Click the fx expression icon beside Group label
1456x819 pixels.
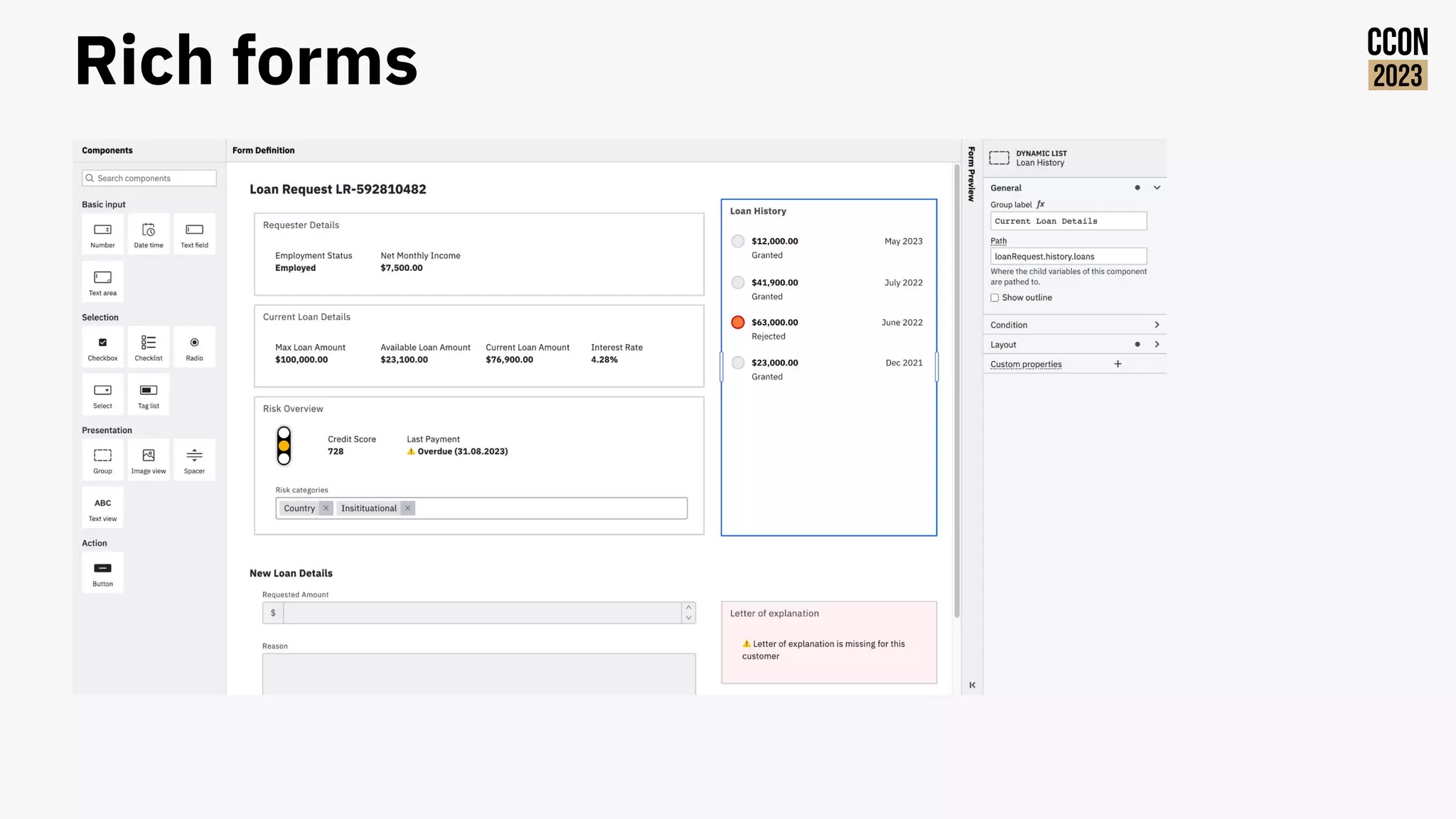pyautogui.click(x=1041, y=204)
